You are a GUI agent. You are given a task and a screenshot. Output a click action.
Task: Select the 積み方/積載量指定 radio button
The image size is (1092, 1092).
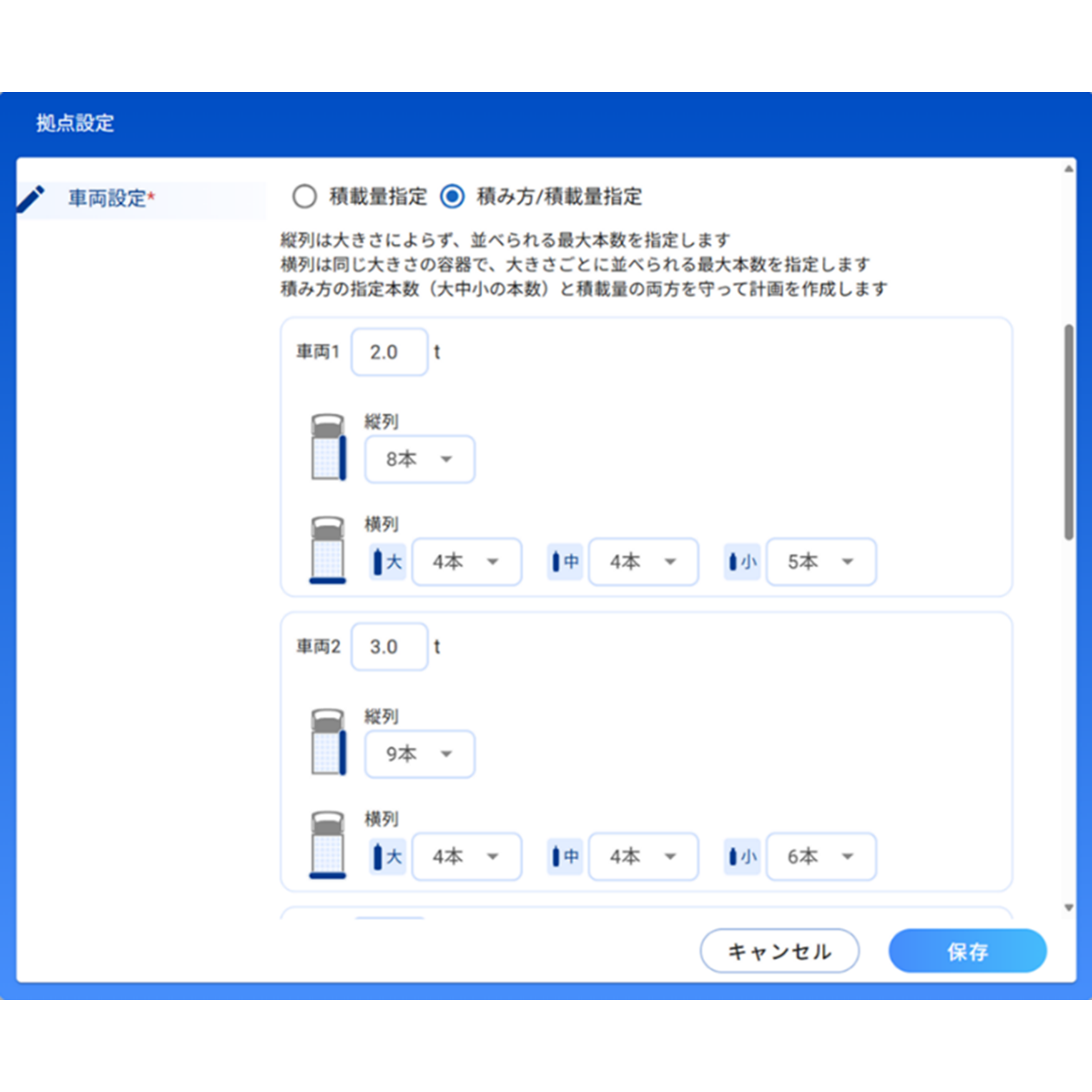coord(452,197)
